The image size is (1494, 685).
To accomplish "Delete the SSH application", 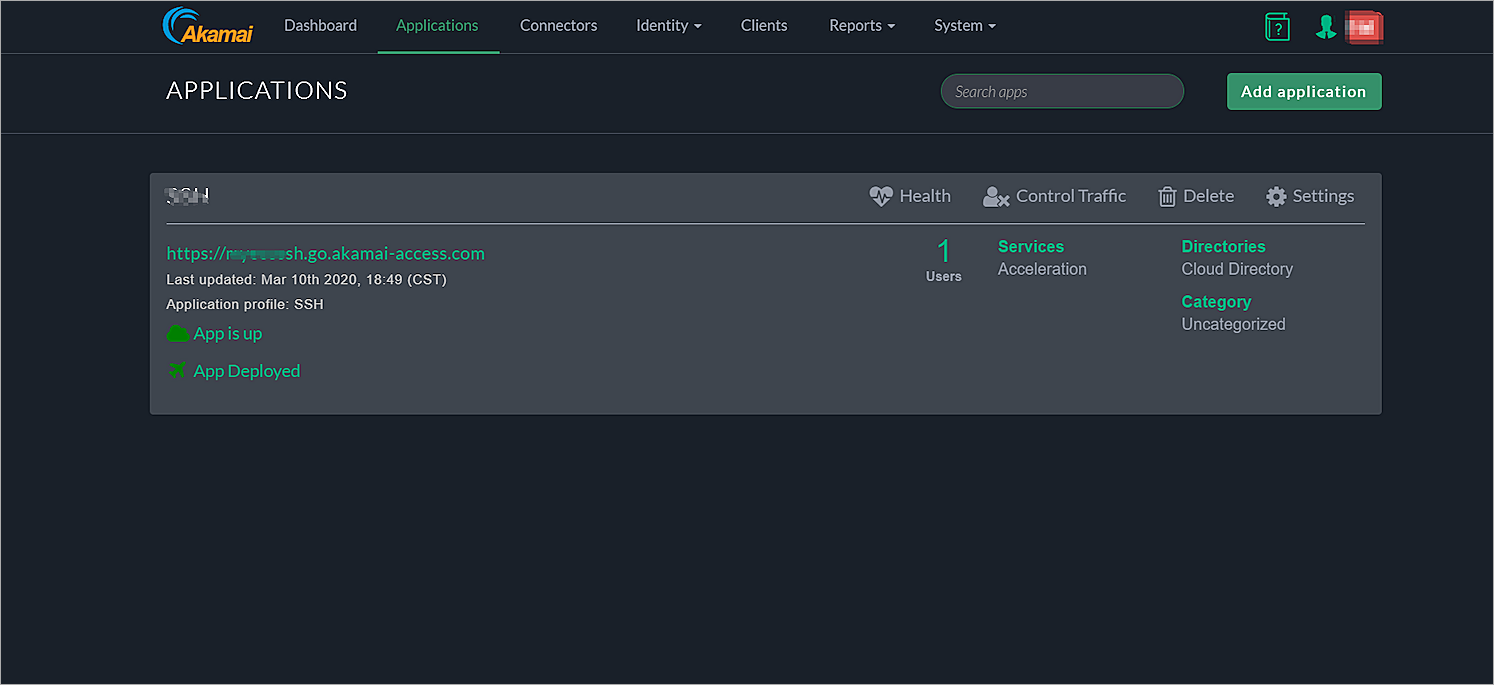I will point(1196,196).
